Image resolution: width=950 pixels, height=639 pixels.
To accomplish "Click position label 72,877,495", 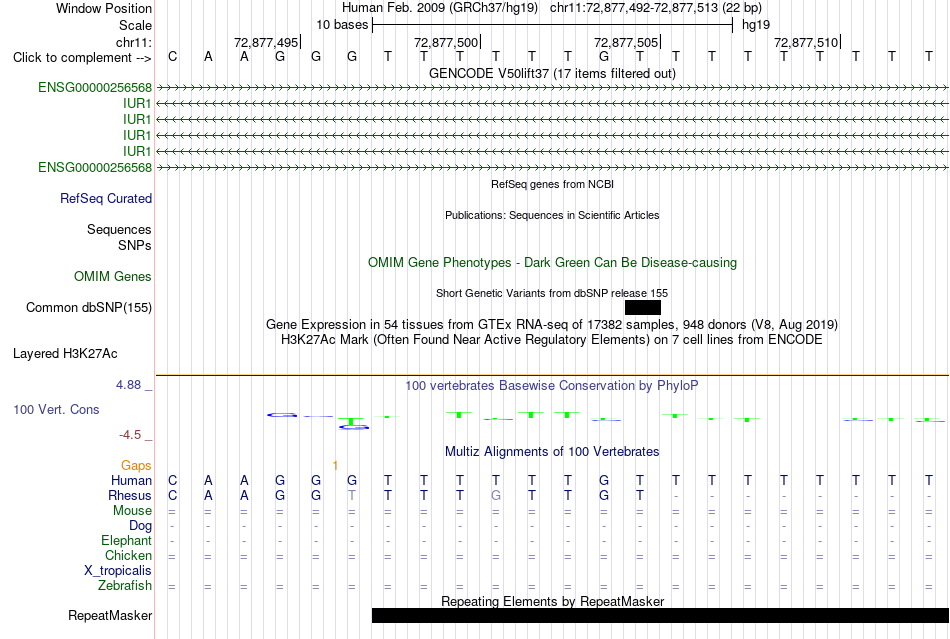I will pyautogui.click(x=266, y=42).
